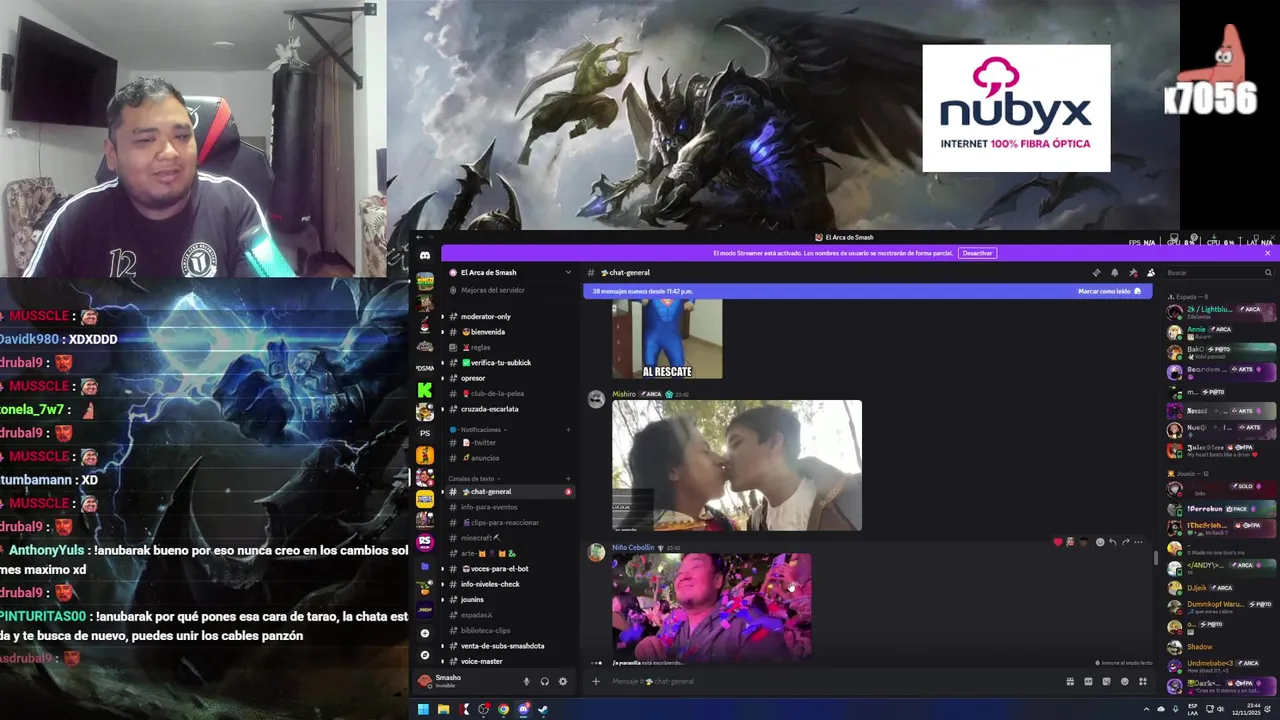Reply to the hovered message
Screen dimensions: 1280x720
pyautogui.click(x=1113, y=542)
